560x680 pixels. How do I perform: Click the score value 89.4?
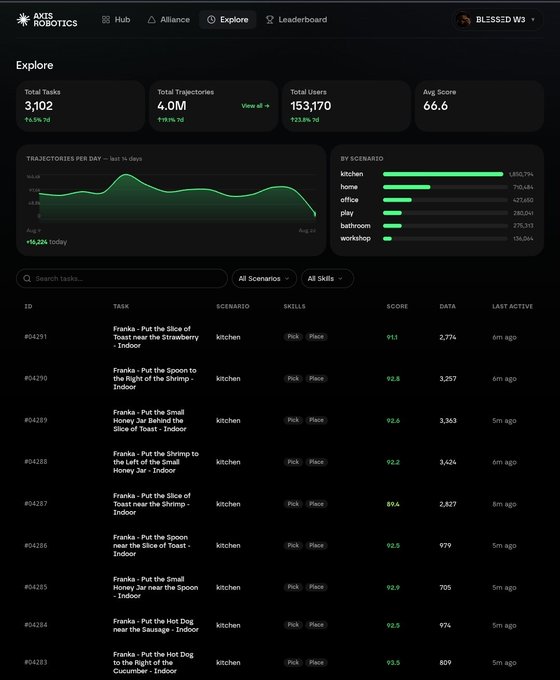[x=393, y=504]
